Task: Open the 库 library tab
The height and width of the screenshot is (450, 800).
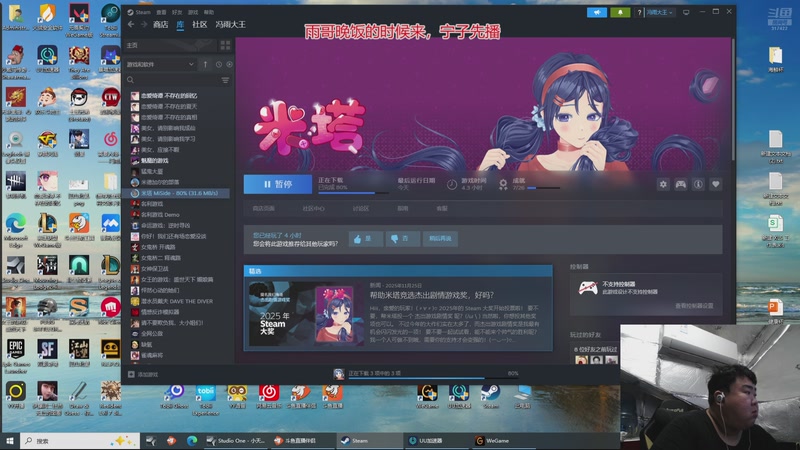Action: pyautogui.click(x=180, y=24)
